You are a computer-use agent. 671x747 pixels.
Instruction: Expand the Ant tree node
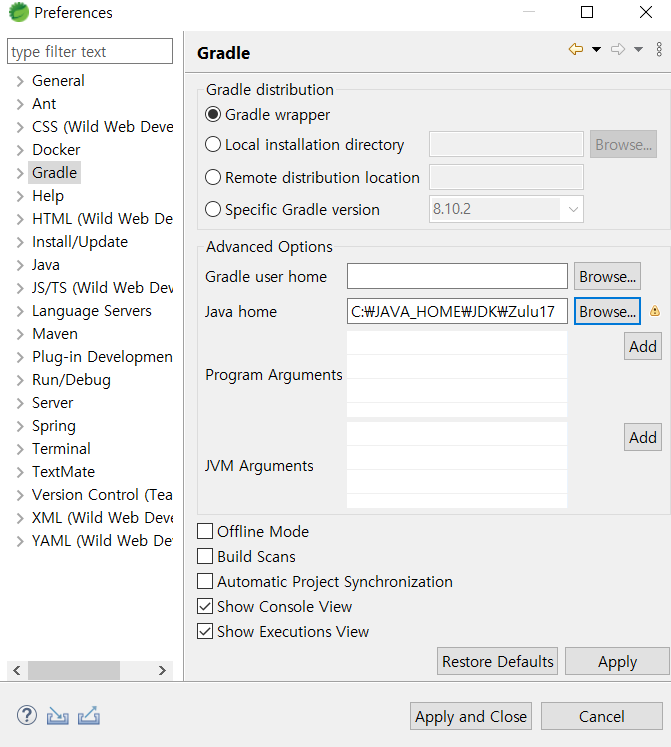click(x=20, y=104)
